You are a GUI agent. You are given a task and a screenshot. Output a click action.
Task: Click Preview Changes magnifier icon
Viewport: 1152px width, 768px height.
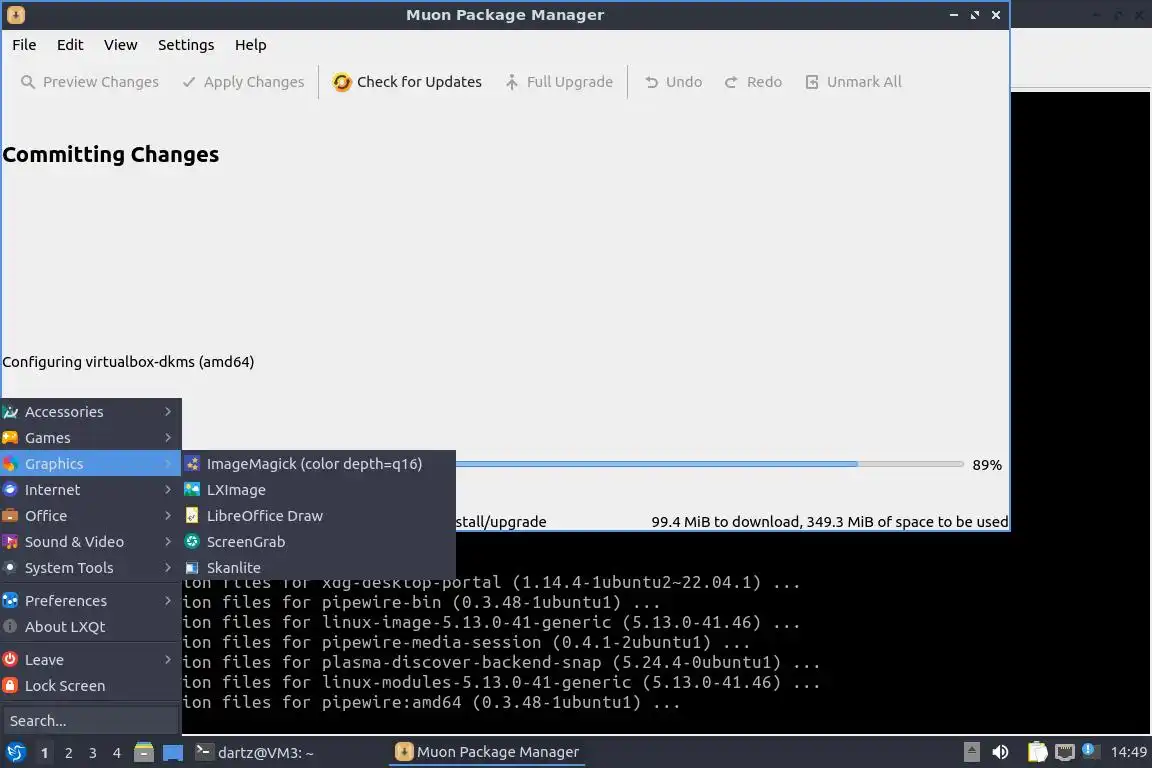[28, 82]
